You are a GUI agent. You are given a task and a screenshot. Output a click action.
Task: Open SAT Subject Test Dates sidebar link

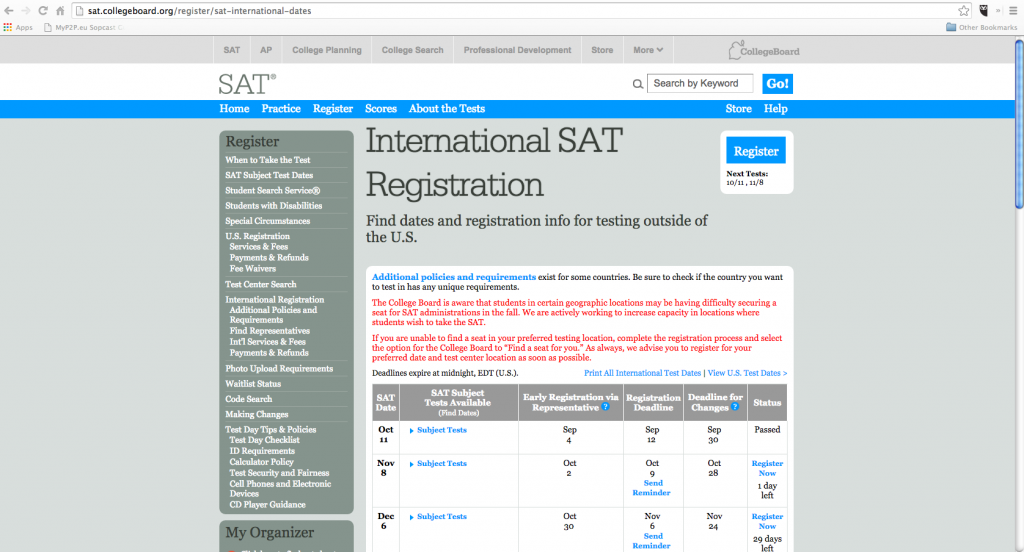(x=269, y=175)
